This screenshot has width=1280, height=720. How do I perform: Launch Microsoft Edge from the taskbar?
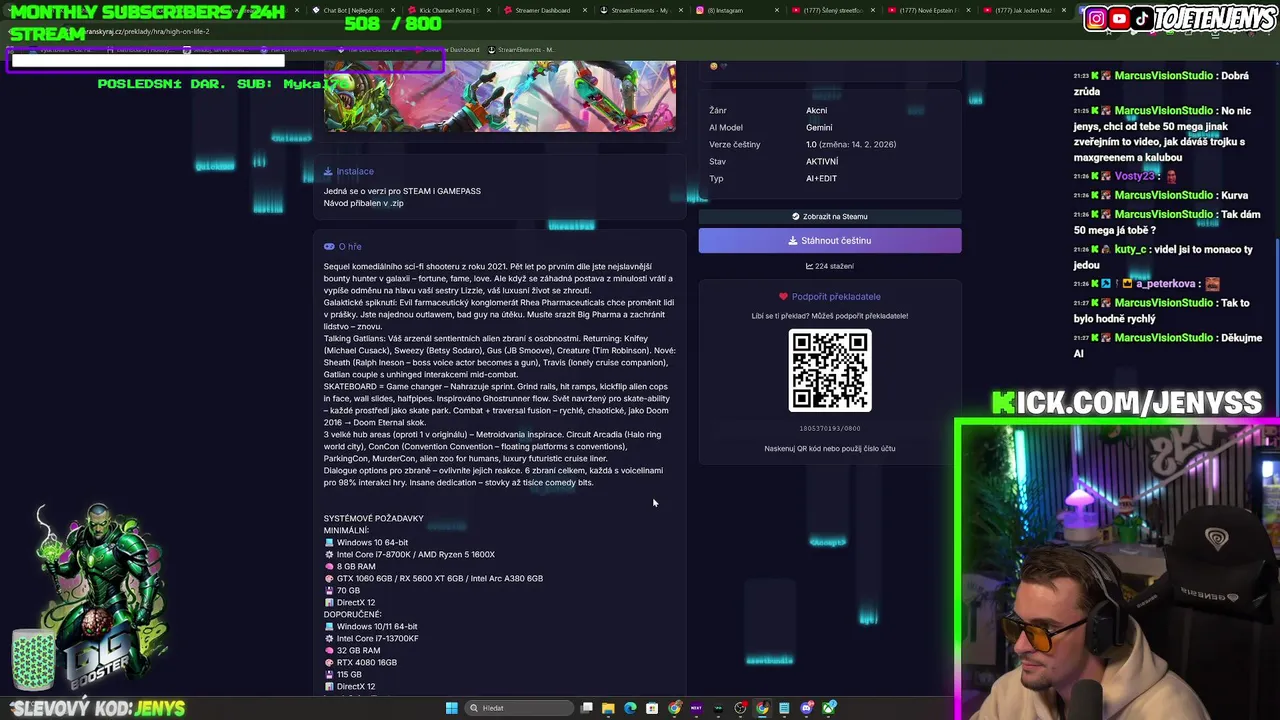point(630,708)
